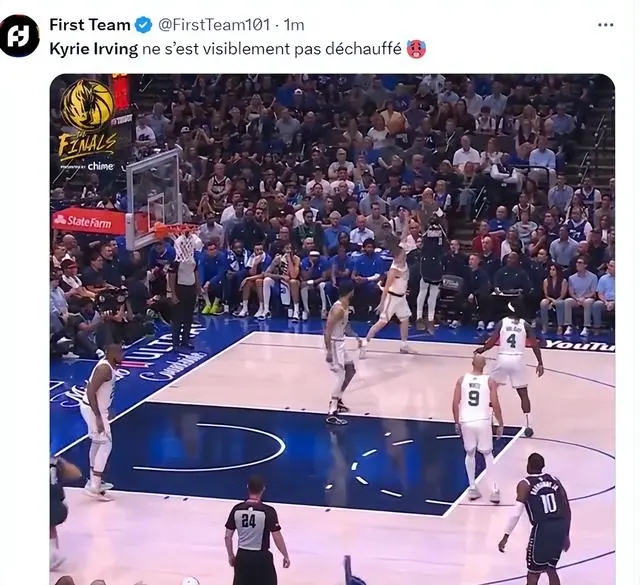
Task: Open the three-dot more options menu
Action: [x=605, y=25]
